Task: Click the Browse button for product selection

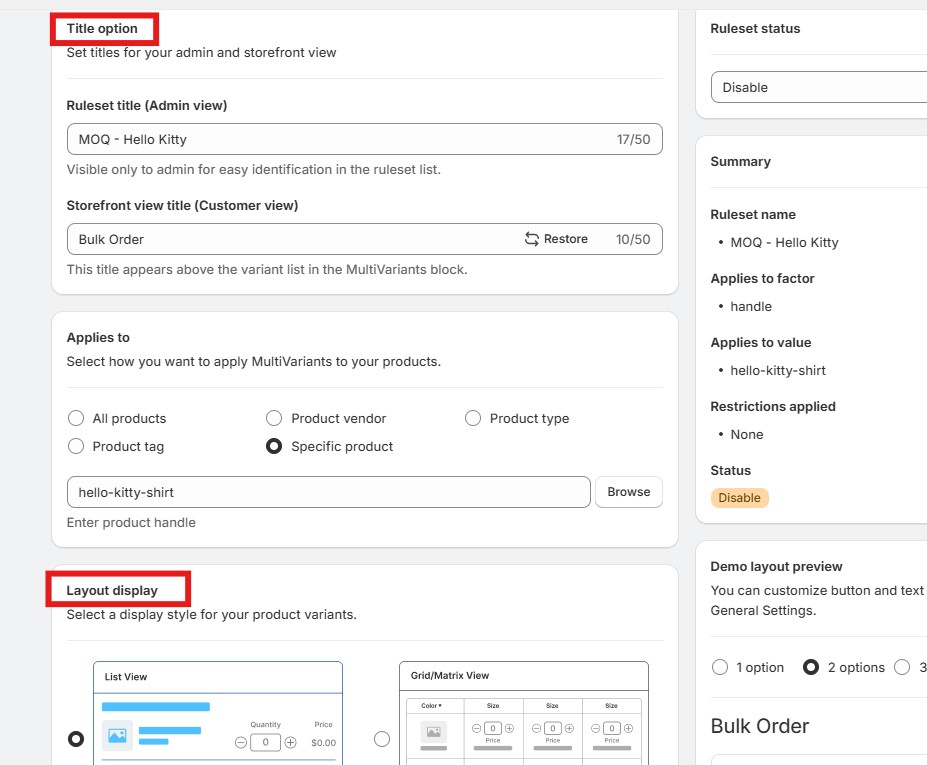Action: tap(629, 492)
